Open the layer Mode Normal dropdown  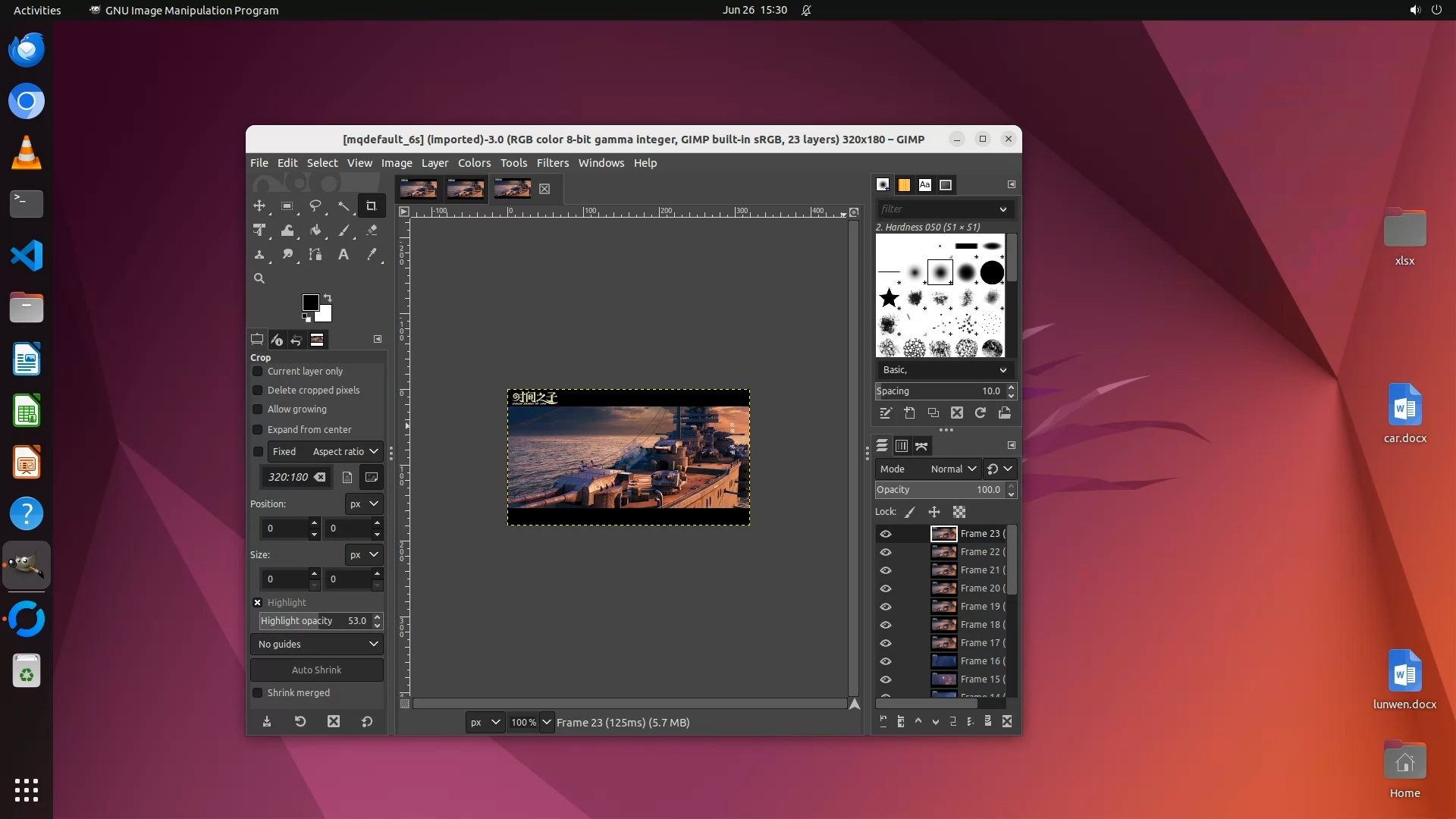point(953,469)
